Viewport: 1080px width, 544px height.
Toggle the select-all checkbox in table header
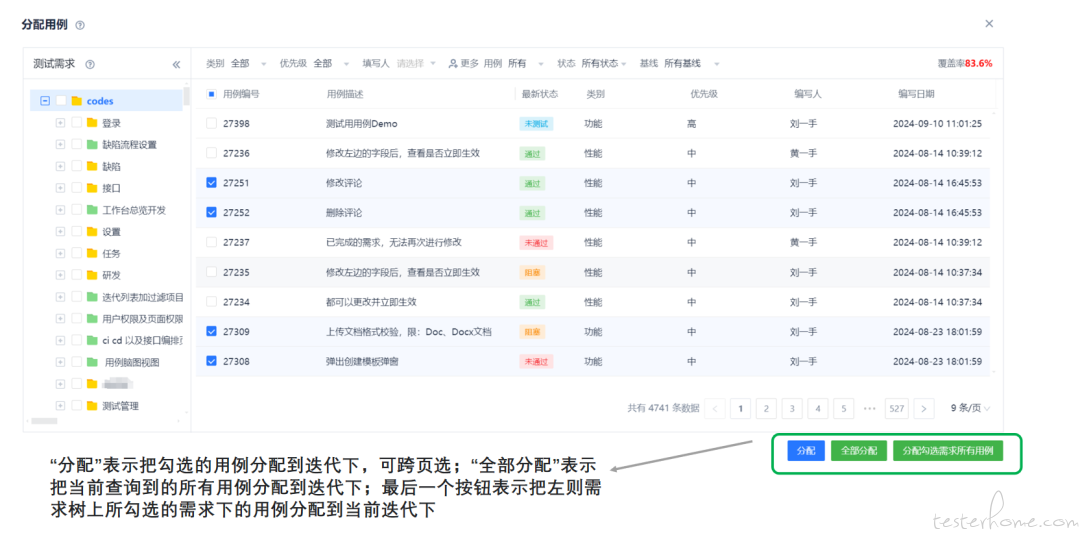click(x=211, y=94)
